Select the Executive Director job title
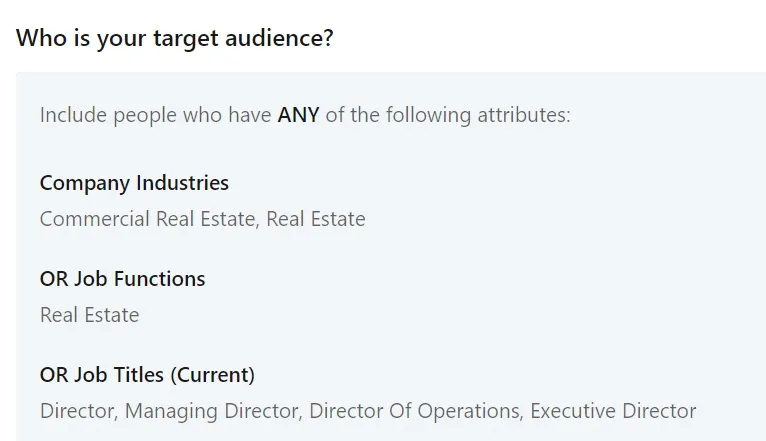Screen dimensions: 766x441 613,411
